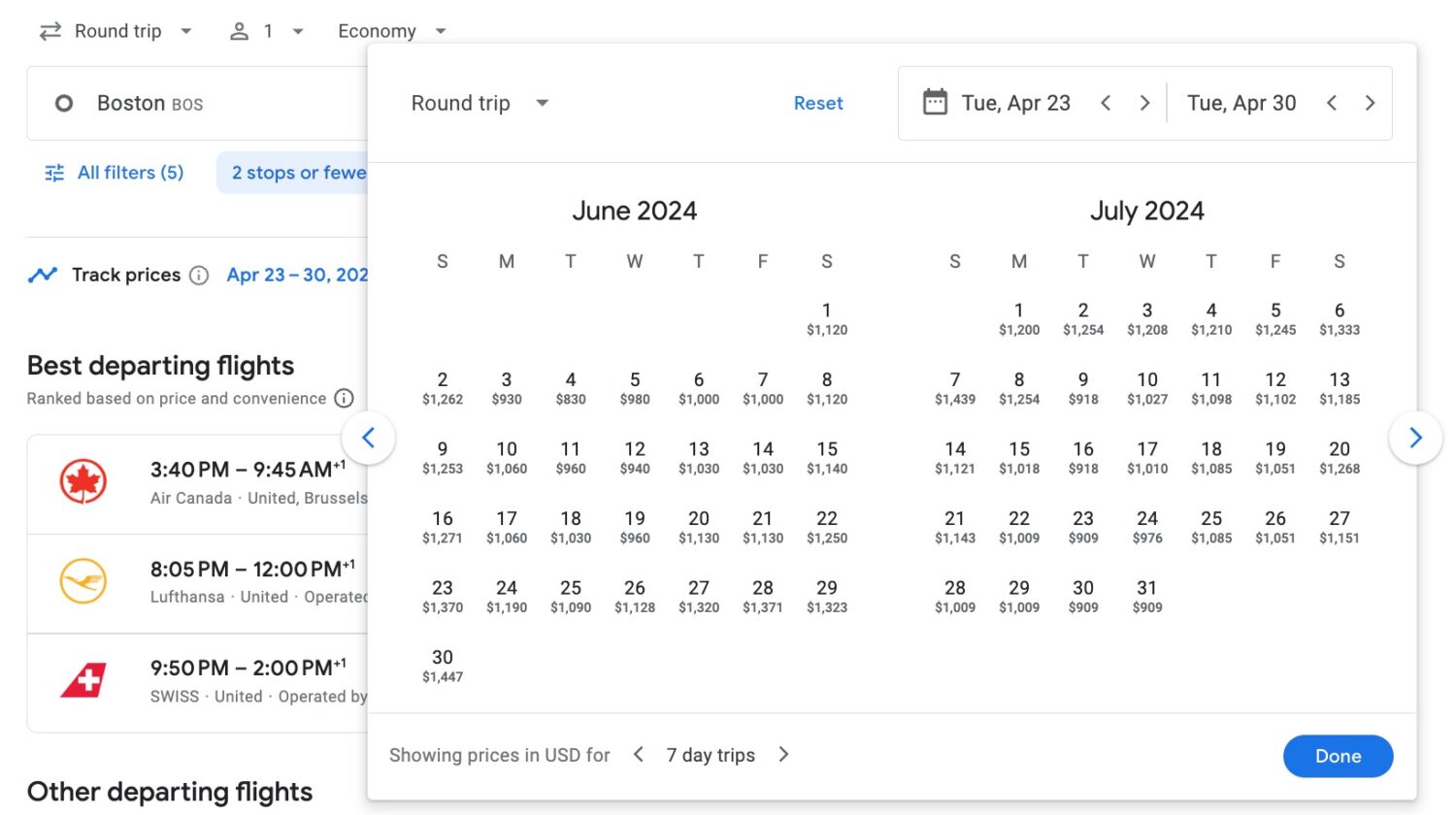Click the All filters sliders icon
The image size is (1456, 815).
point(54,172)
